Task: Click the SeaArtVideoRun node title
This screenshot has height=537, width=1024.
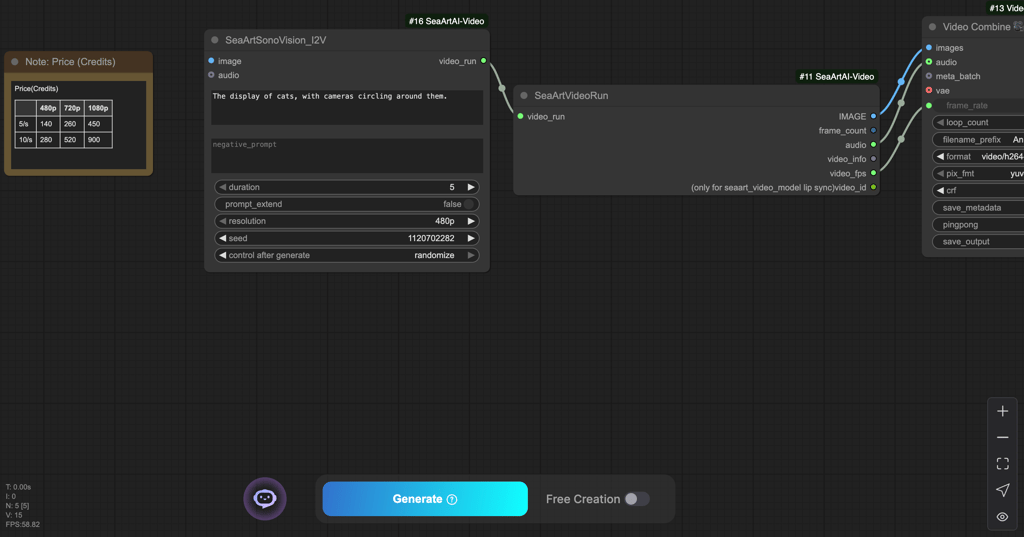Action: tap(571, 95)
